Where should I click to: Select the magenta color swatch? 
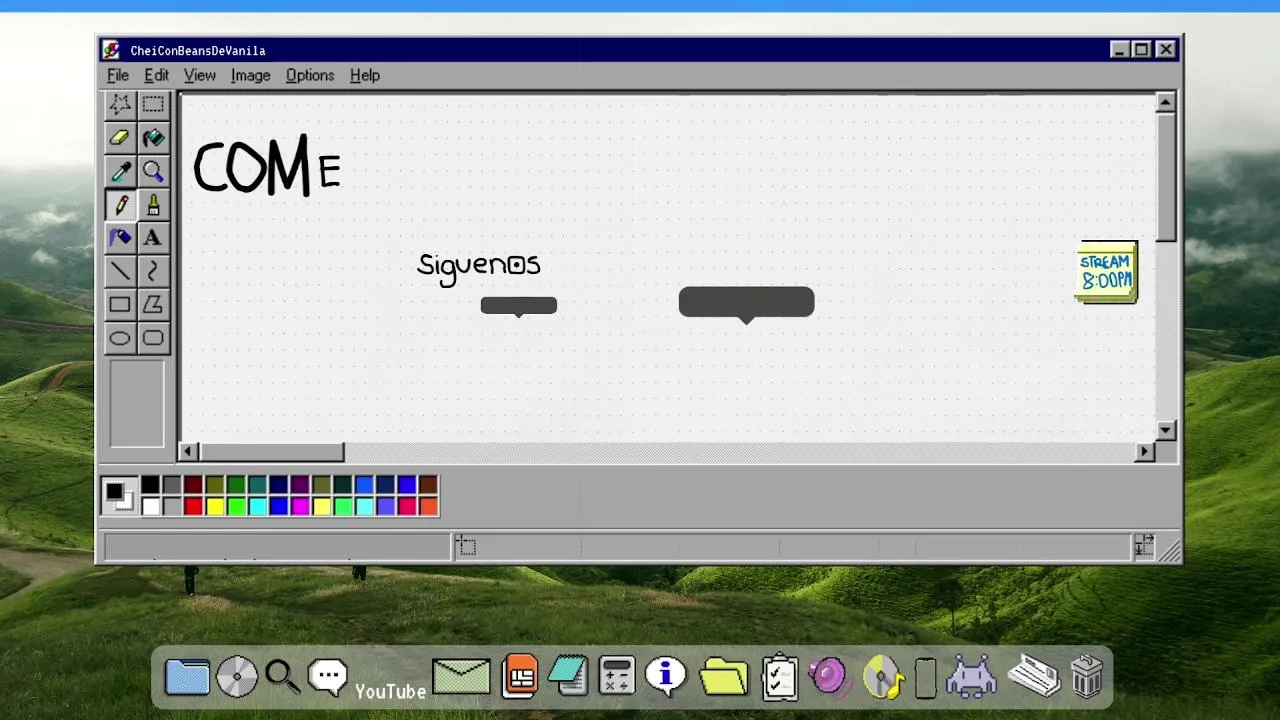point(300,506)
